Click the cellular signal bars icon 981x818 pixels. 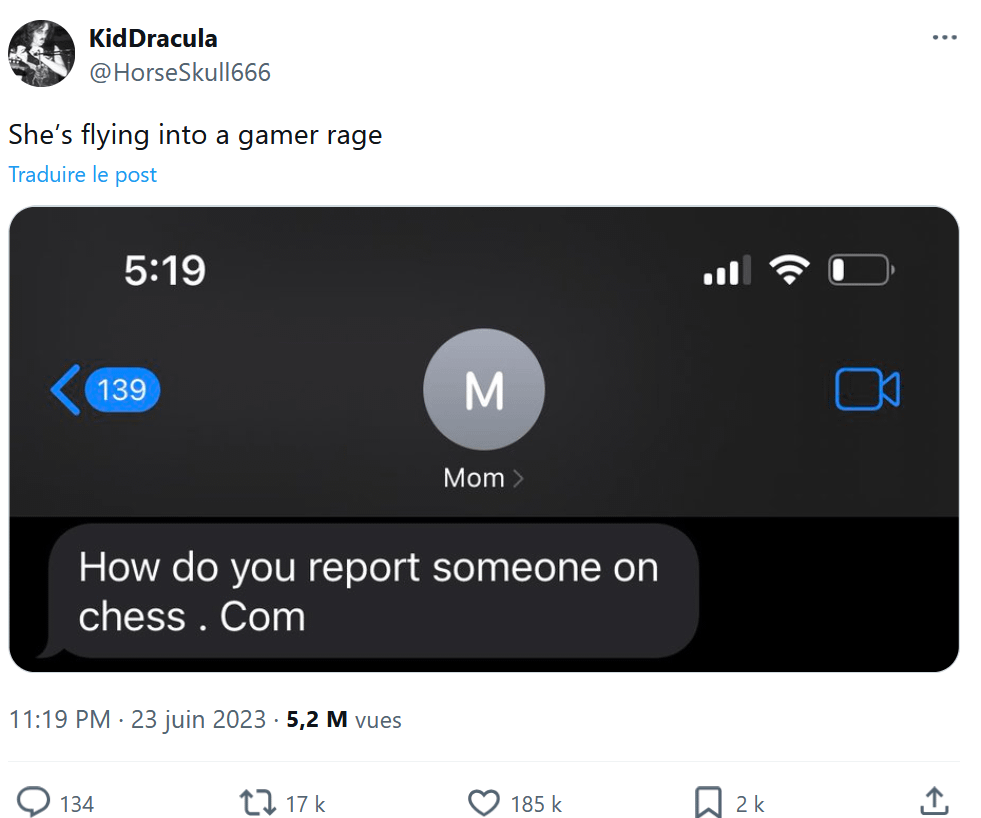coord(727,271)
